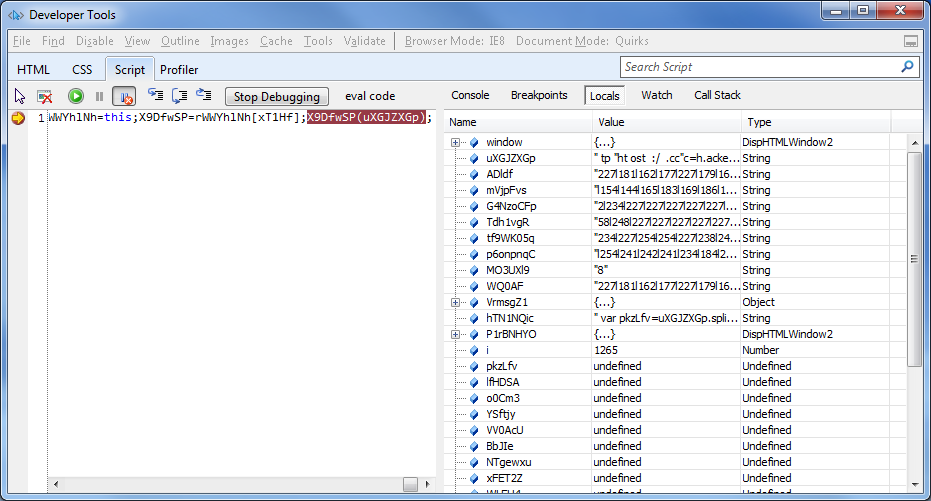Viewport: 931px width, 501px height.
Task: Click the Select element by click arrow
Action: pyautogui.click(x=20, y=96)
